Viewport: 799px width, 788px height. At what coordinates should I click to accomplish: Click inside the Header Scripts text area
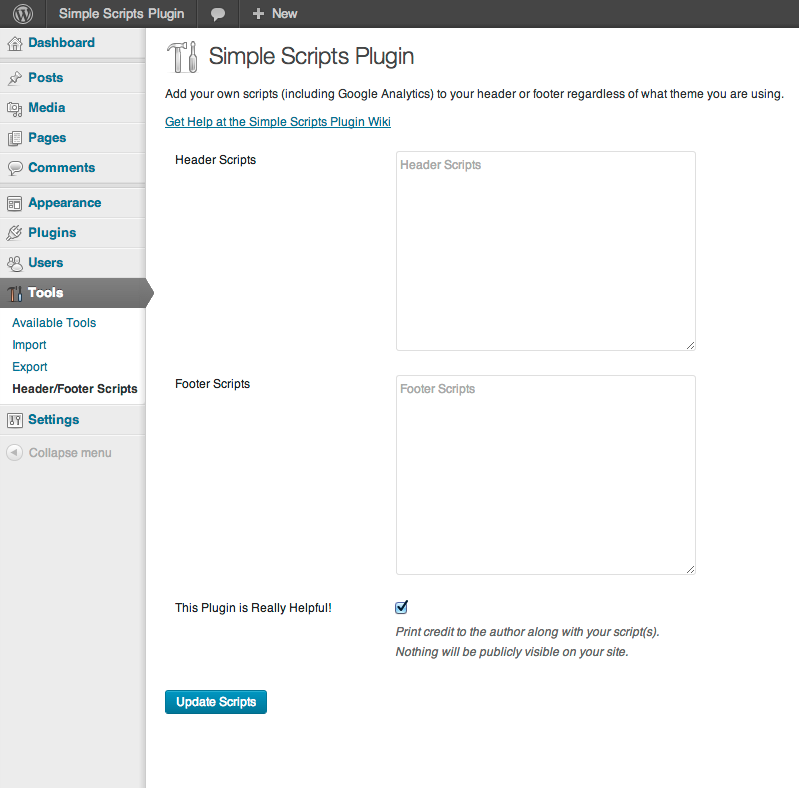tap(545, 251)
